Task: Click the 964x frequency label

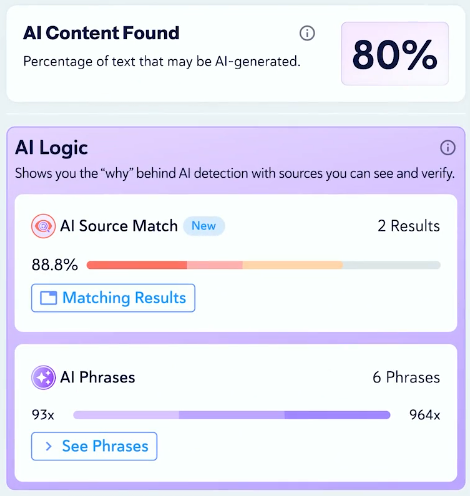Action: [425, 415]
